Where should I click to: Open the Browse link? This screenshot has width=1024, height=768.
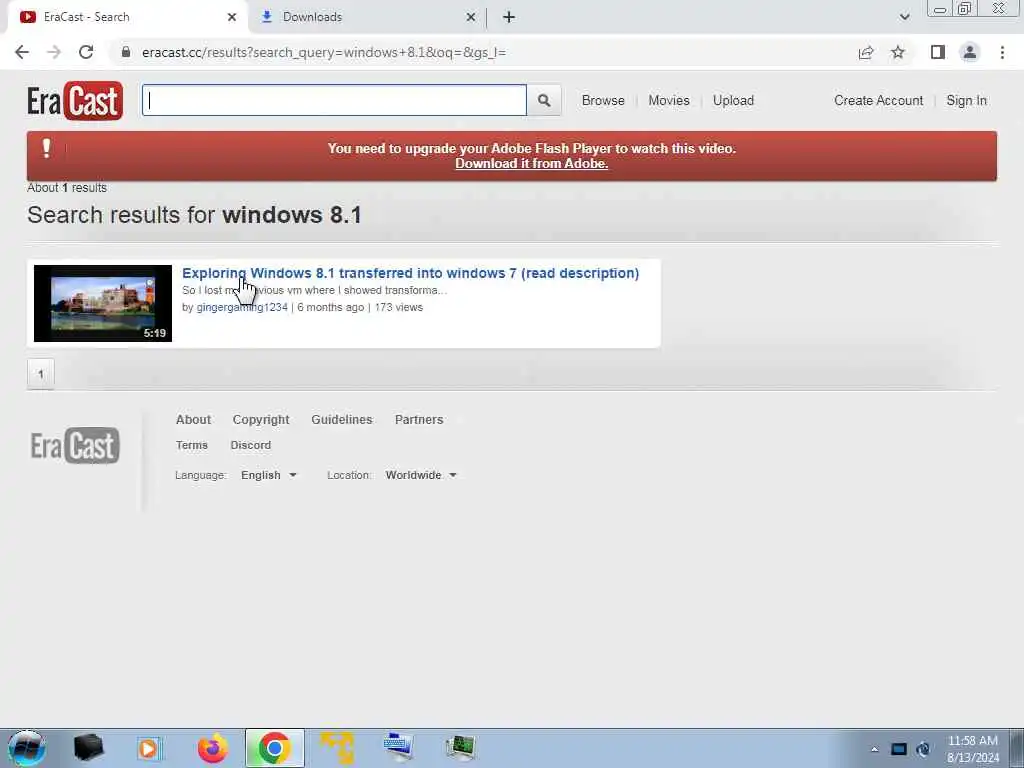(x=603, y=101)
